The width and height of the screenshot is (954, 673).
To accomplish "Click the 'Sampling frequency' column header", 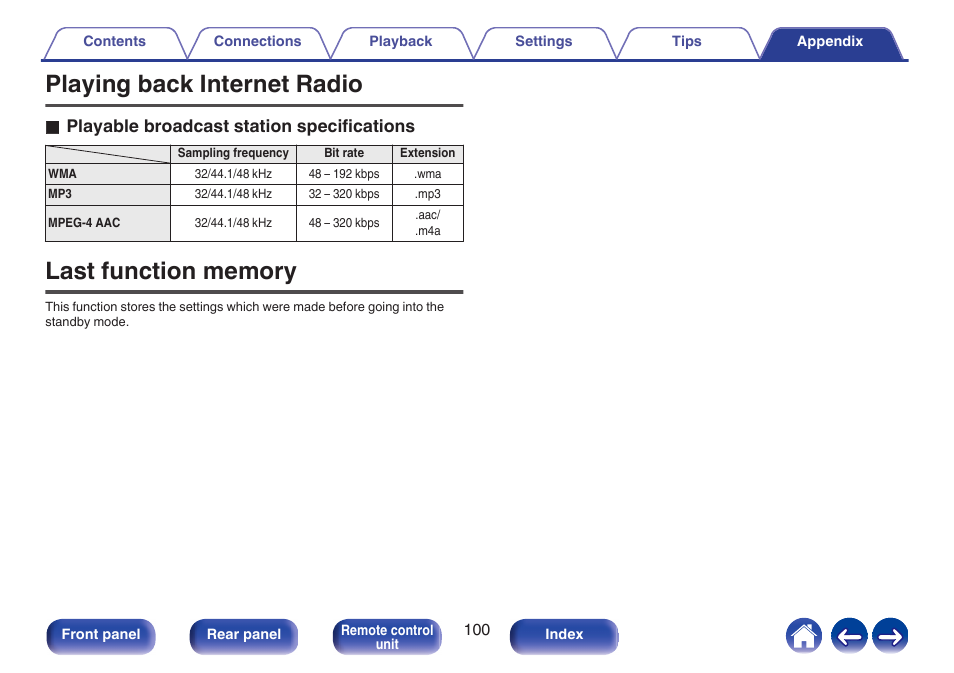I will pos(233,153).
